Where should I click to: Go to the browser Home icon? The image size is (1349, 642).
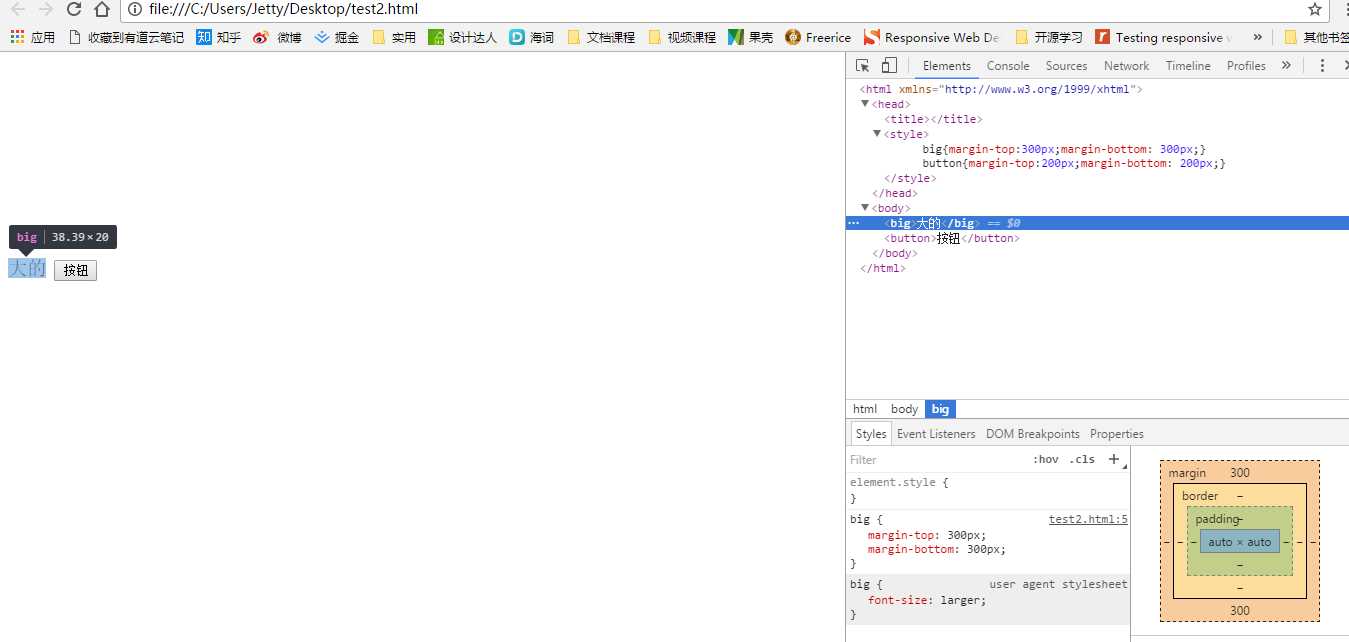pos(102,9)
